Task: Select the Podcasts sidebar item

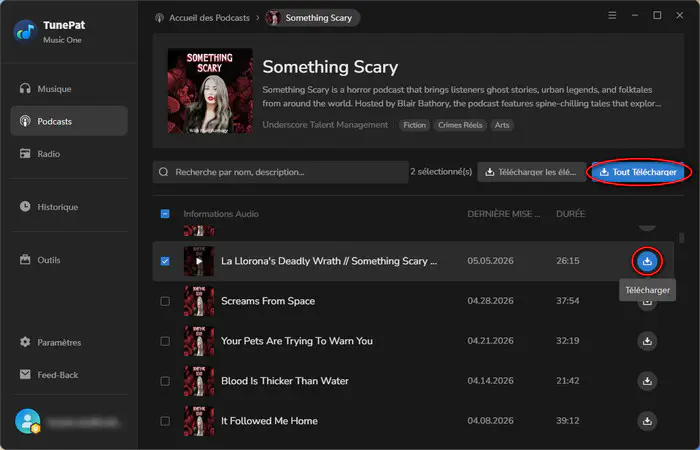Action: tap(69, 121)
